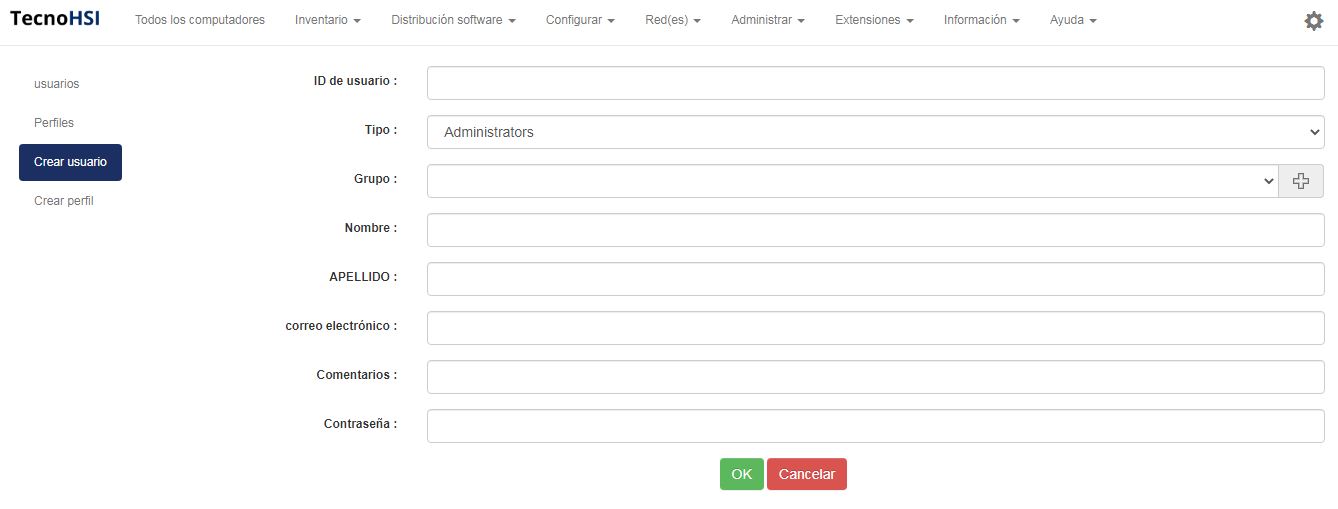Open the Red(es) menu
This screenshot has width=1338, height=509.
pyautogui.click(x=672, y=20)
